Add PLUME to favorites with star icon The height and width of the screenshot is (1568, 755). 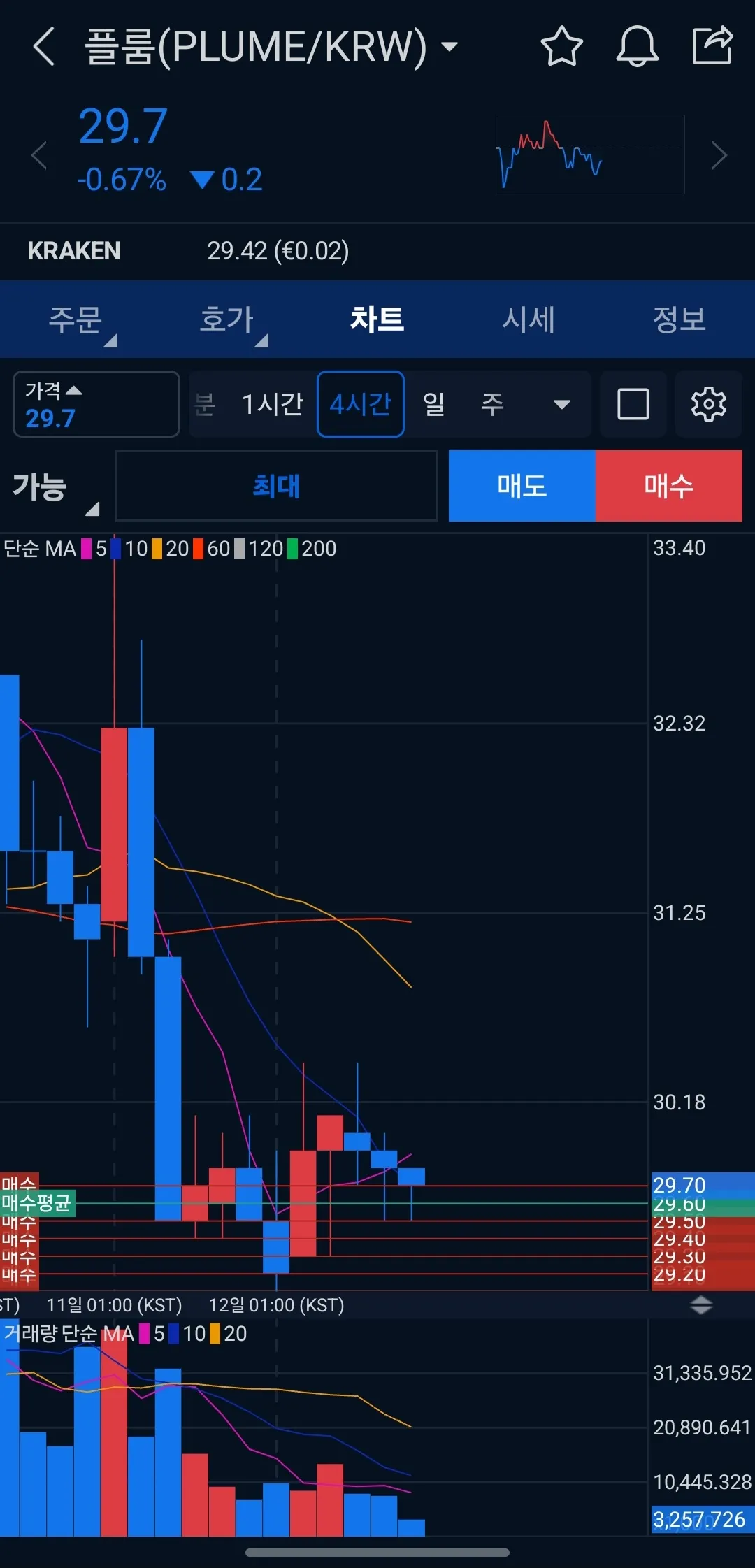tap(561, 47)
